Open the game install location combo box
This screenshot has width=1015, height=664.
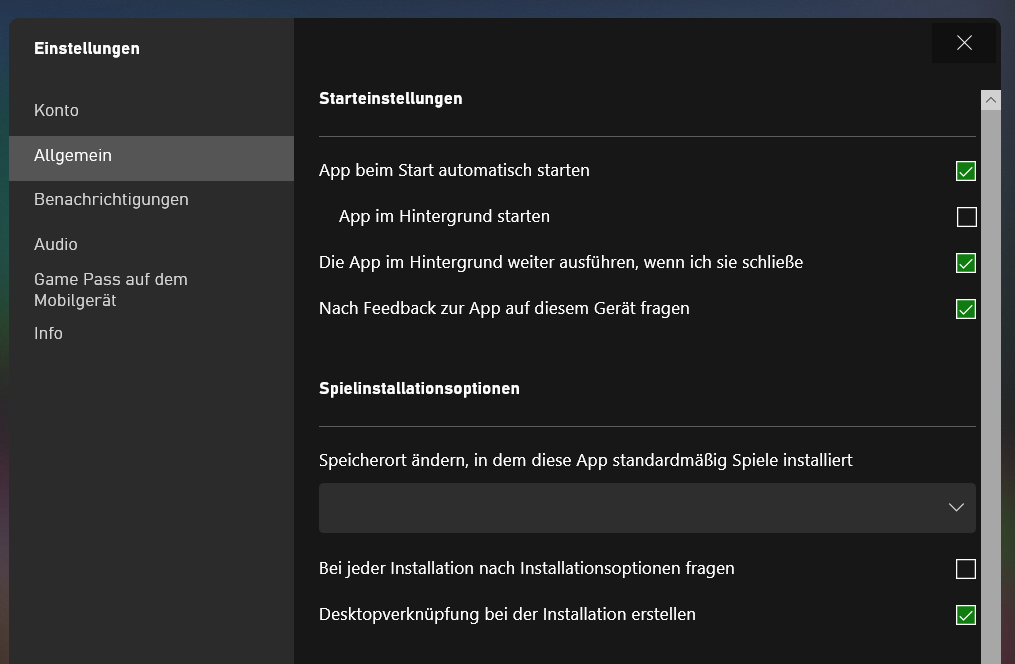[x=646, y=508]
